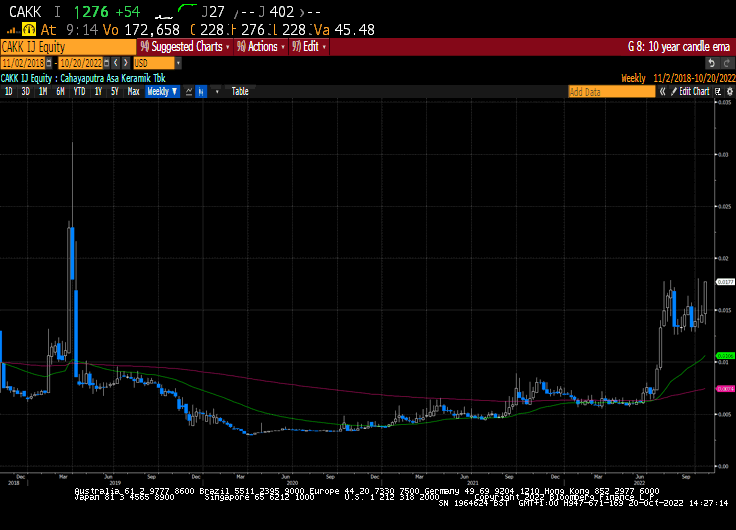Click the Edit Chart button

pos(690,92)
